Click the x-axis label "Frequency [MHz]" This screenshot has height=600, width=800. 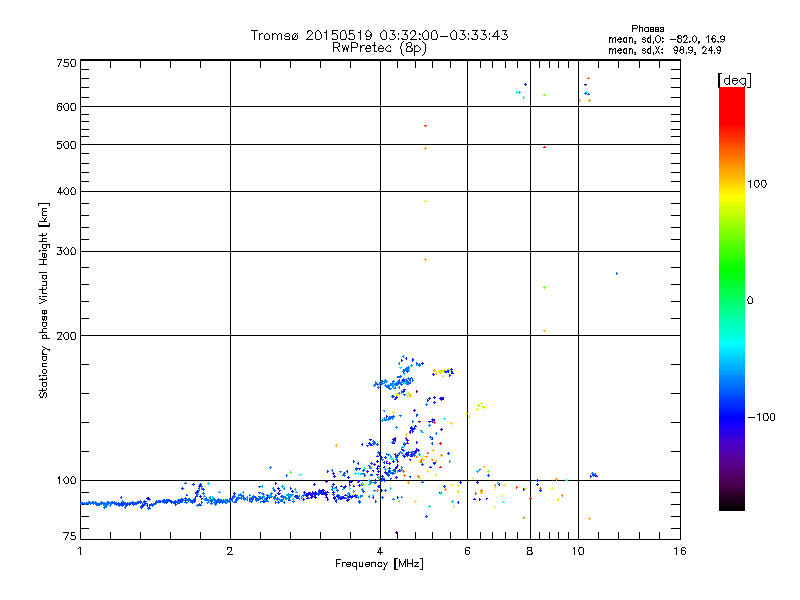tap(379, 564)
